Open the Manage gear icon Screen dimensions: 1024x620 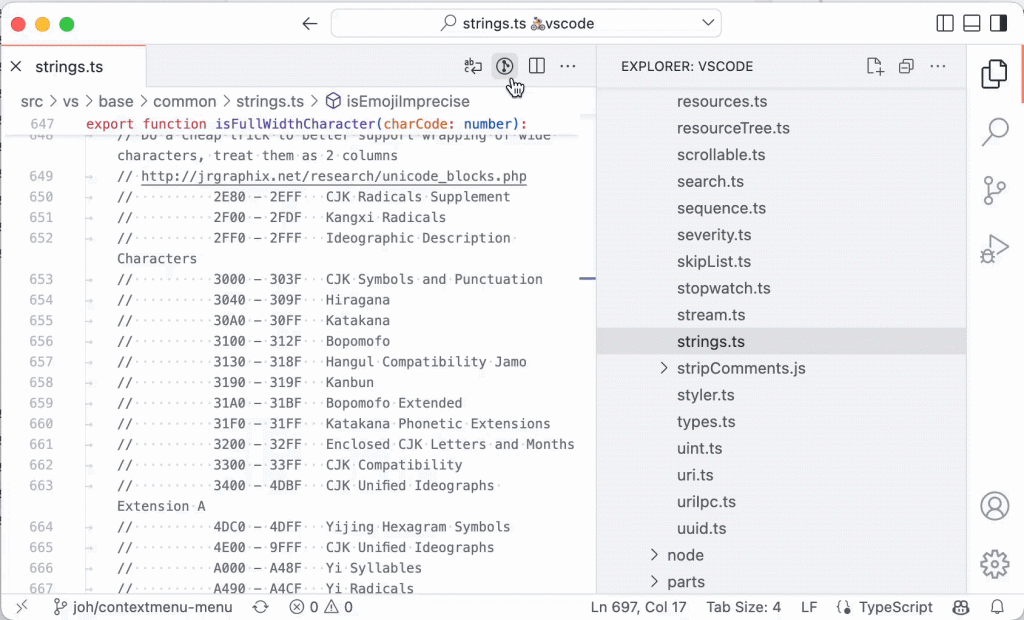pos(995,564)
